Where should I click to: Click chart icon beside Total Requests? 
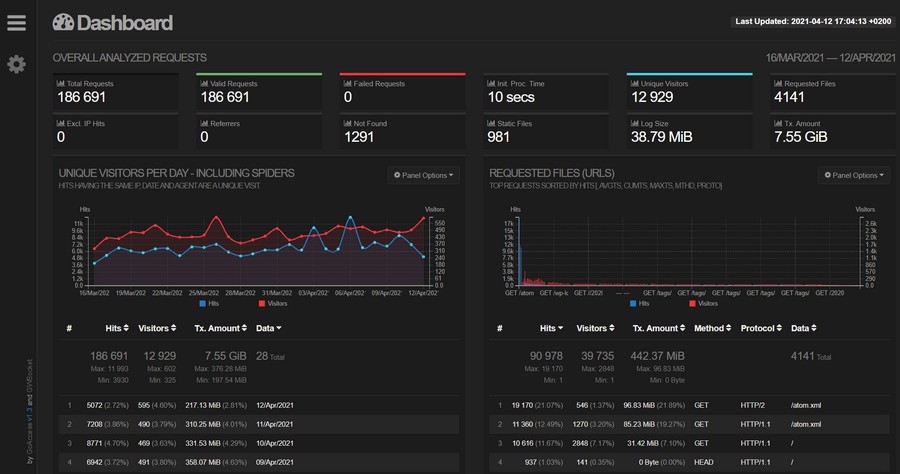60,83
